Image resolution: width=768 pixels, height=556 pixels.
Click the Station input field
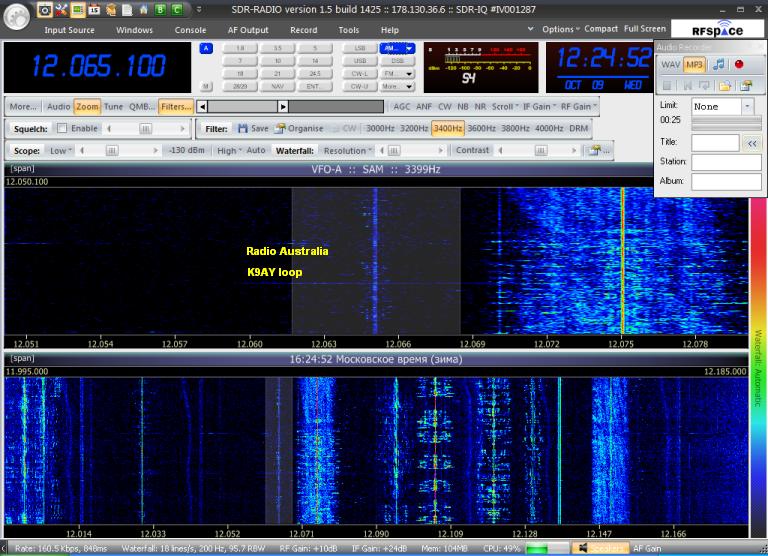[x=726, y=162]
